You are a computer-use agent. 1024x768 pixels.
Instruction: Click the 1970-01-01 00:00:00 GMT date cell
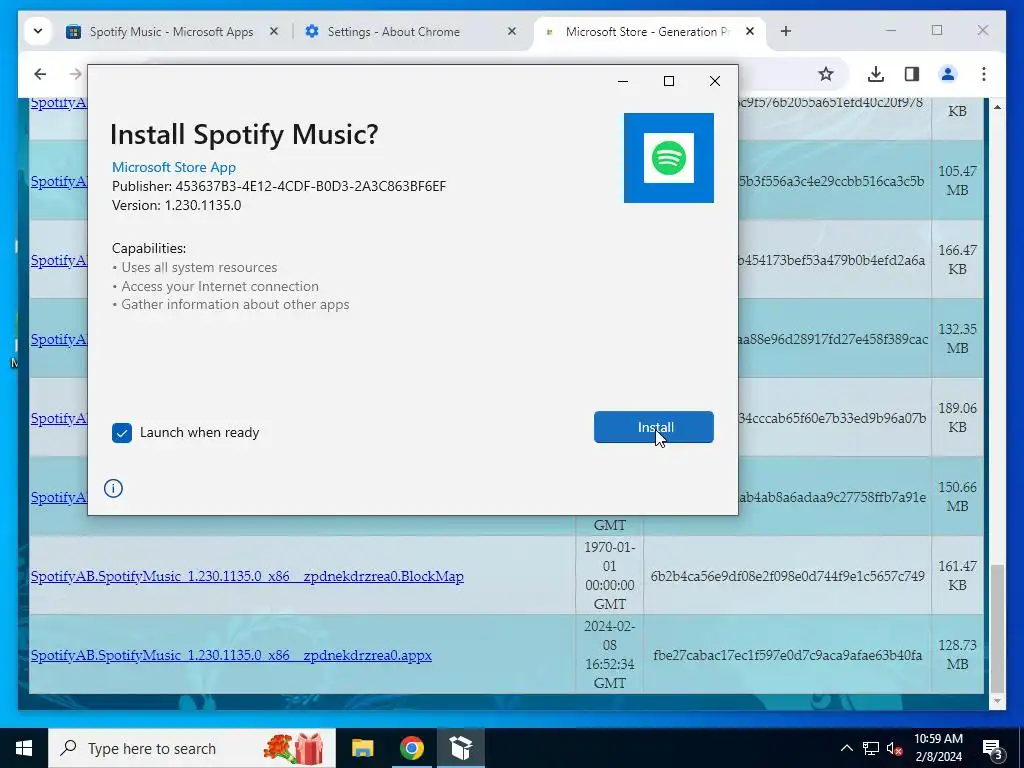(609, 575)
